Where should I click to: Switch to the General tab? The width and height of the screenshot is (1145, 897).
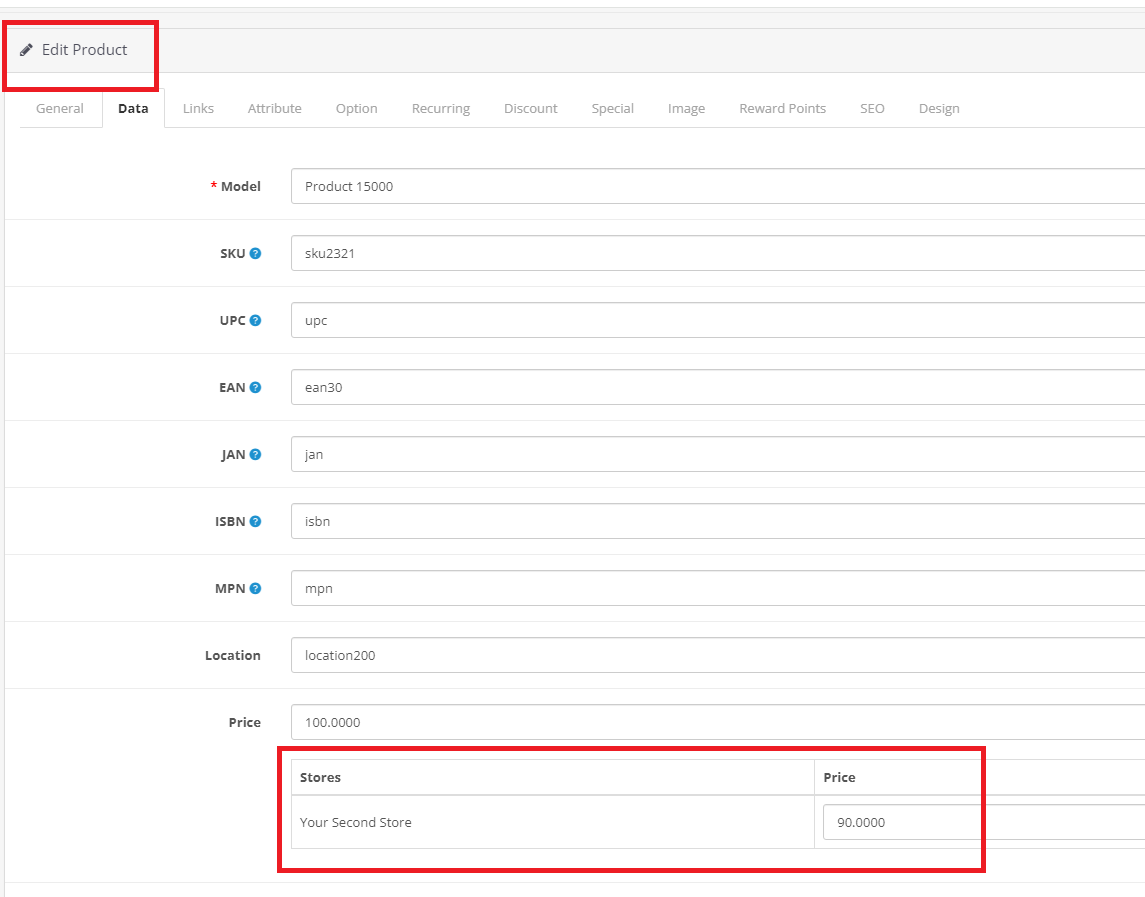coord(60,109)
